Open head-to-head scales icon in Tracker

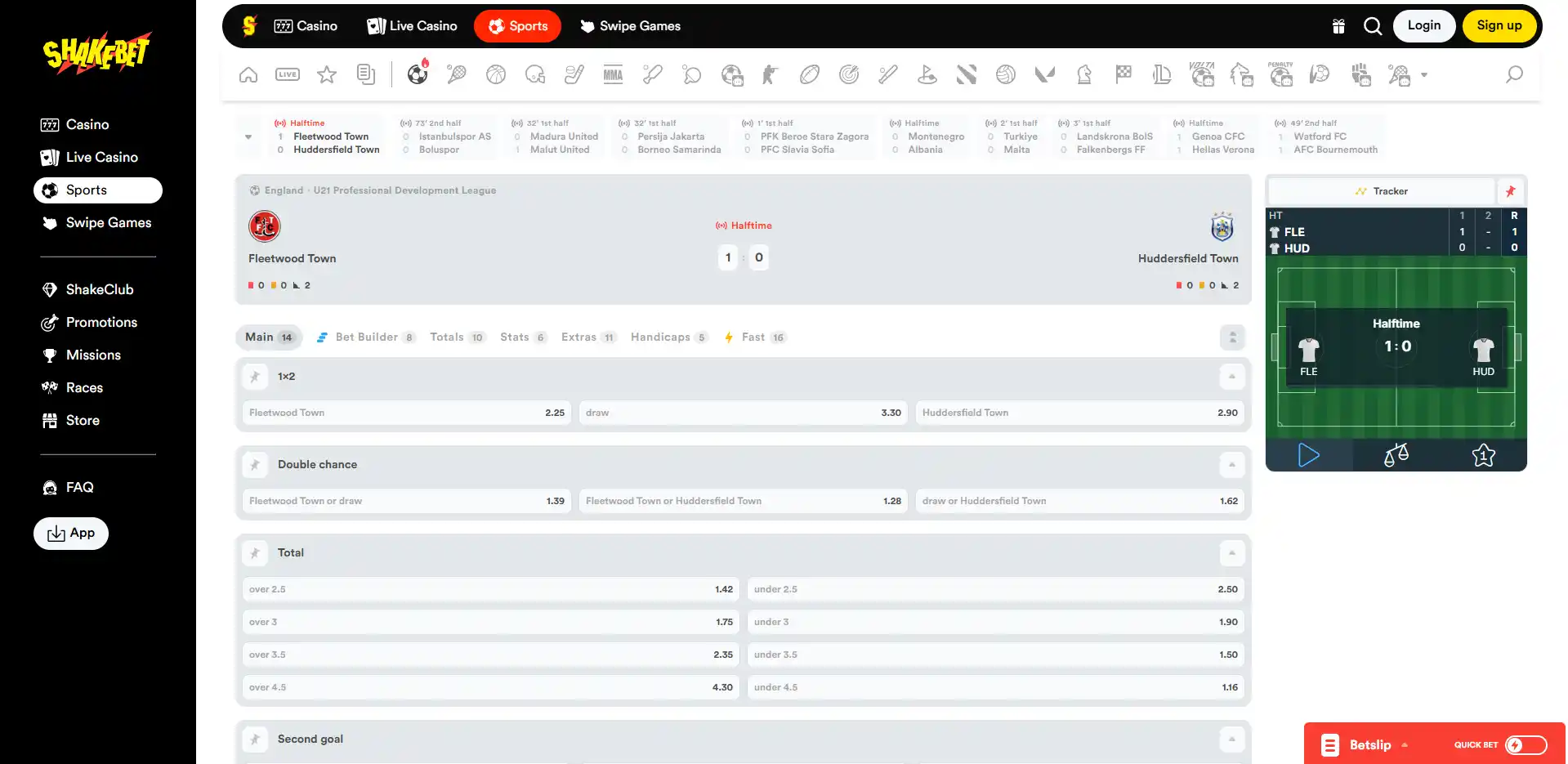[1396, 455]
